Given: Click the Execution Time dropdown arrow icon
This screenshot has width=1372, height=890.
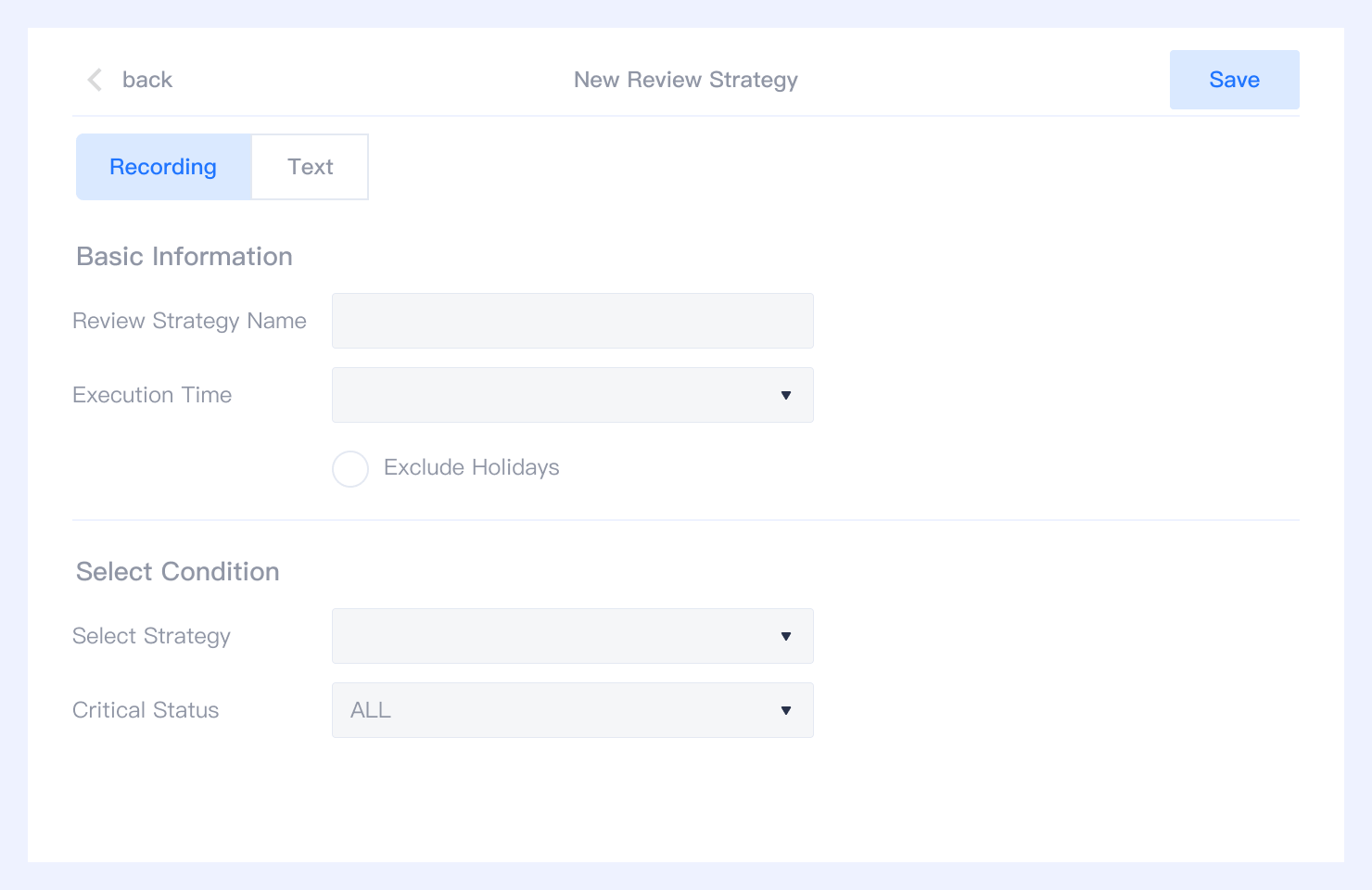Looking at the screenshot, I should [x=785, y=395].
